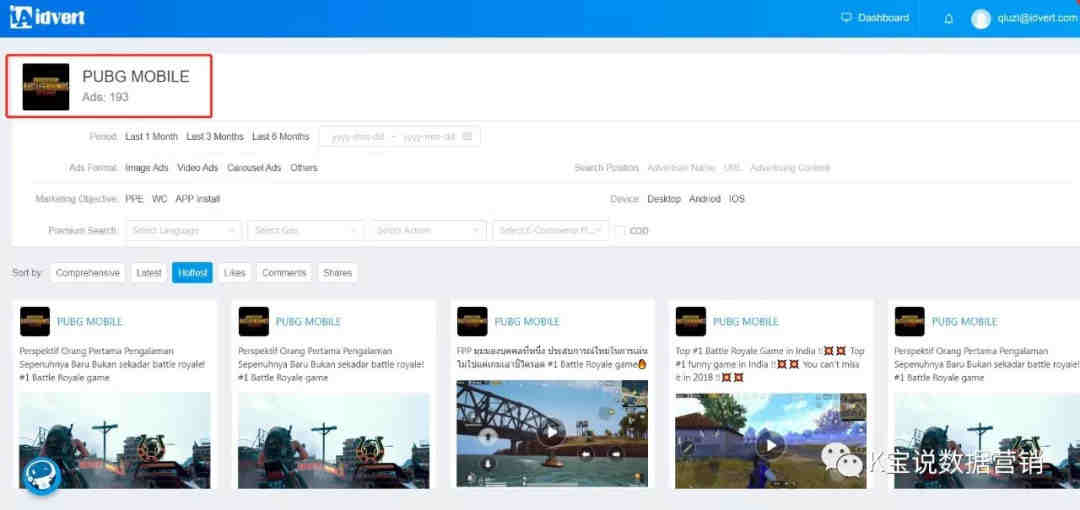Click advertiser avatar on the Thai FPP ad
1080x510 pixels.
[x=472, y=322]
